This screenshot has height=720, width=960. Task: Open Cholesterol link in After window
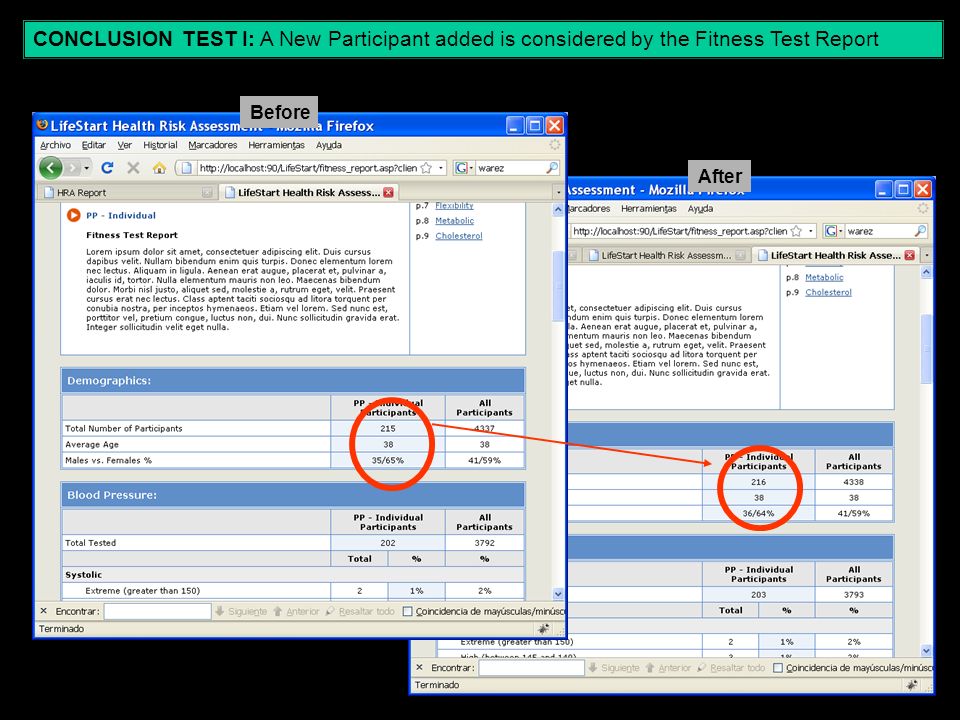tap(828, 293)
